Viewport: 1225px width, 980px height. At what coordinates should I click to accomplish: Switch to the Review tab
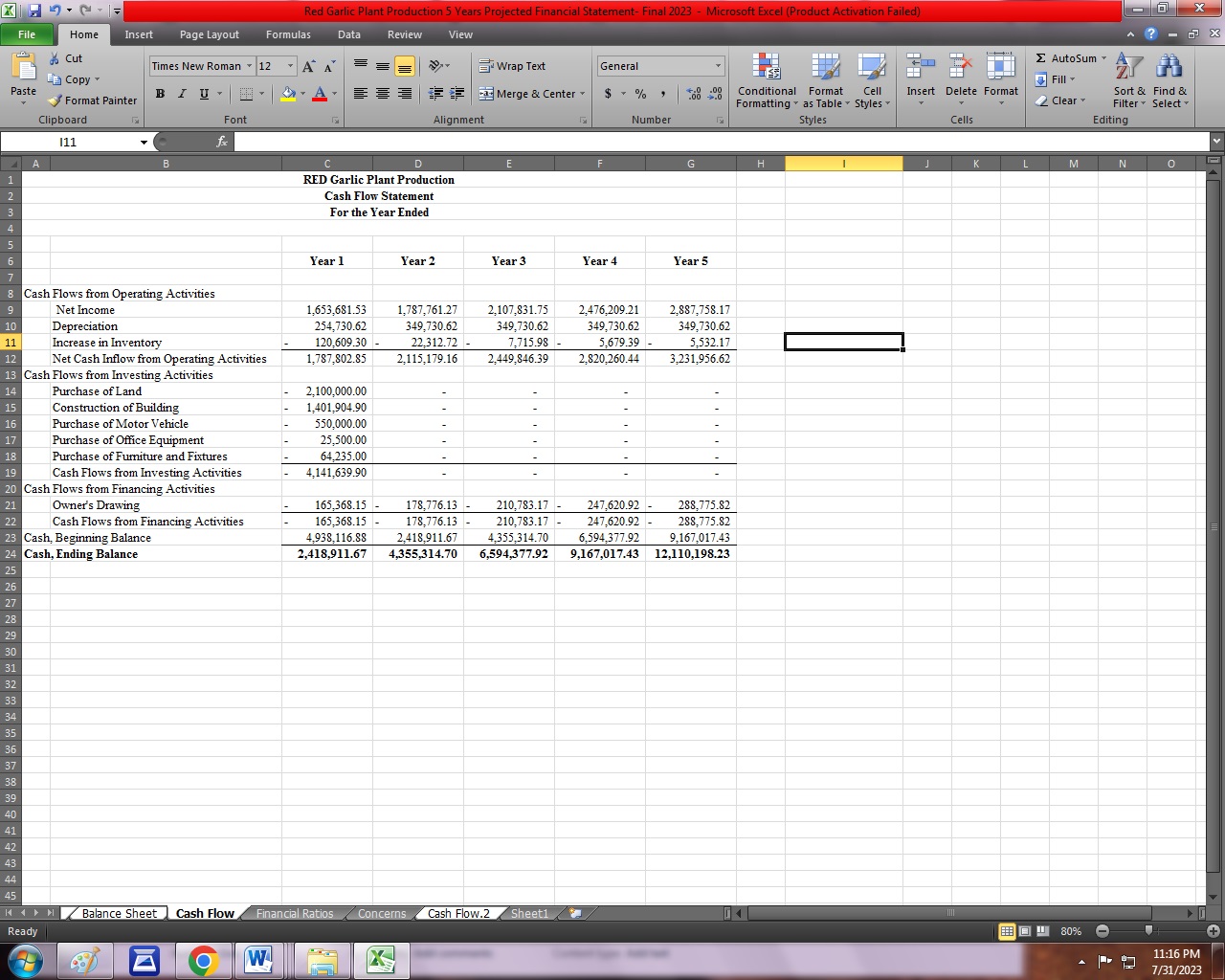click(x=404, y=34)
